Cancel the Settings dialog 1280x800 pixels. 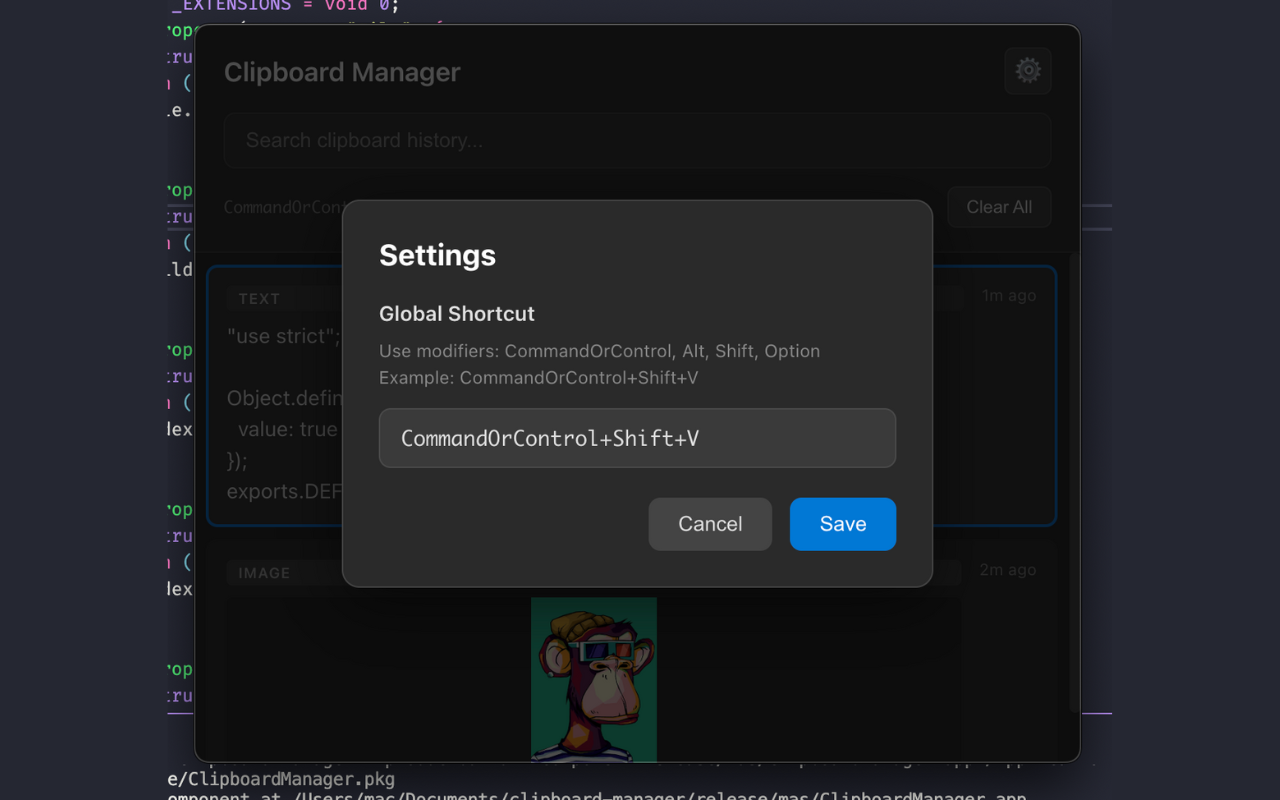[x=710, y=524]
